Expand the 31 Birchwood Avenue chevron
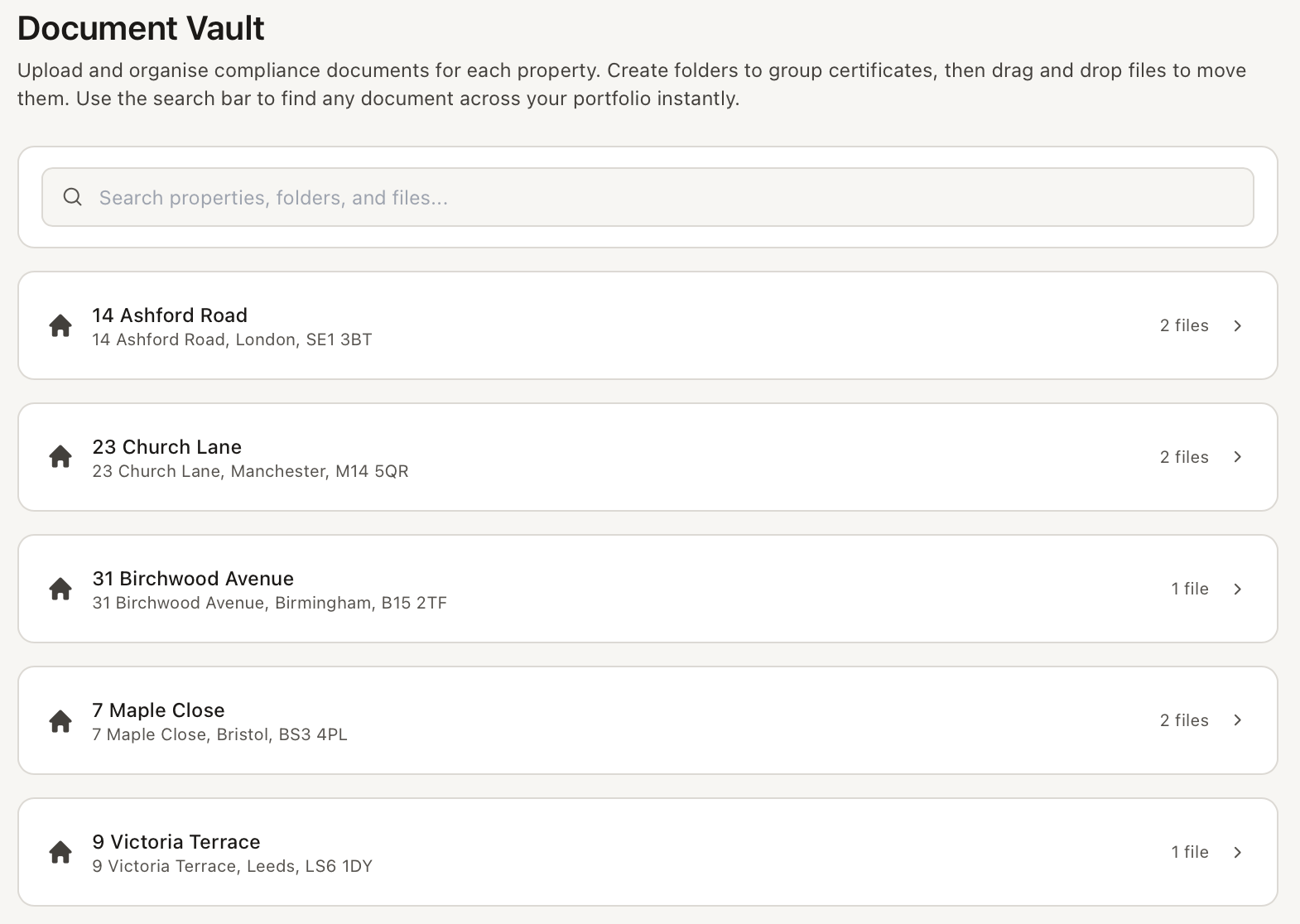This screenshot has width=1300, height=924. [x=1238, y=589]
